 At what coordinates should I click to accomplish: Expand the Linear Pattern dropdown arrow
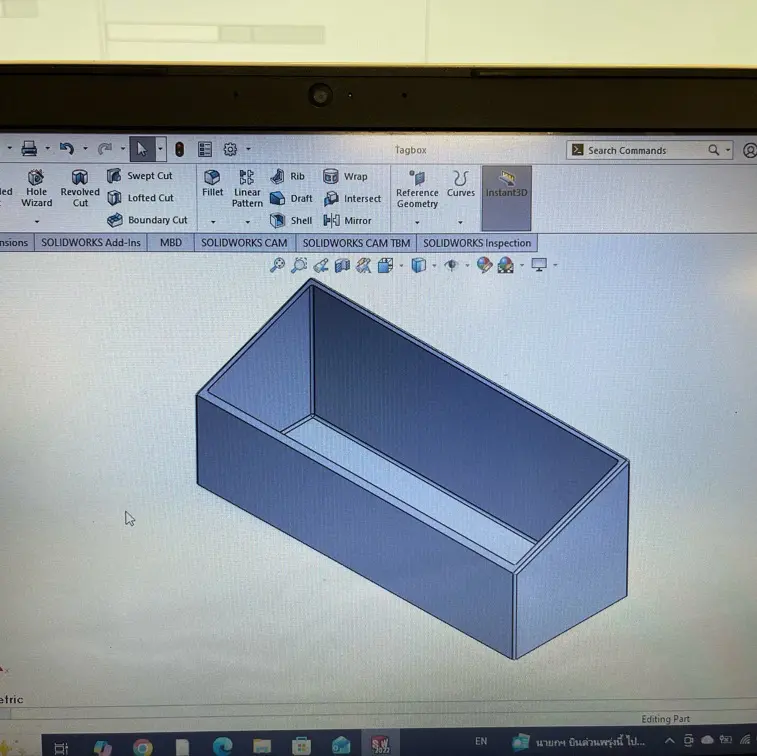[x=248, y=222]
